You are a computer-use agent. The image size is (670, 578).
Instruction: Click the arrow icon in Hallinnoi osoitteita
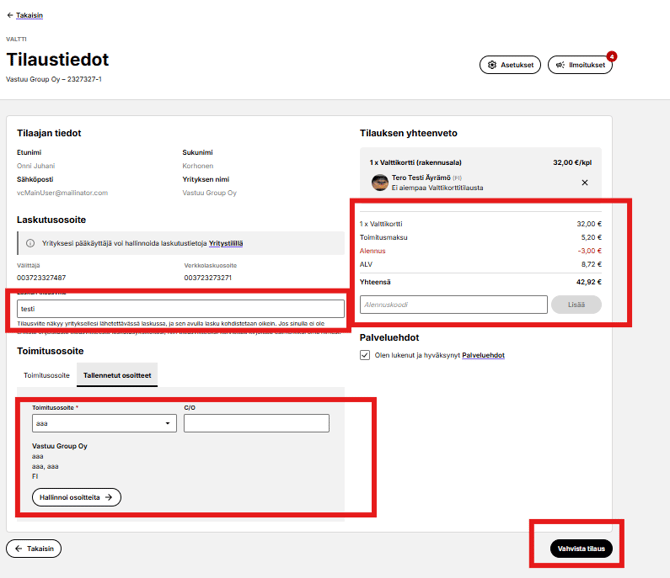[109, 497]
